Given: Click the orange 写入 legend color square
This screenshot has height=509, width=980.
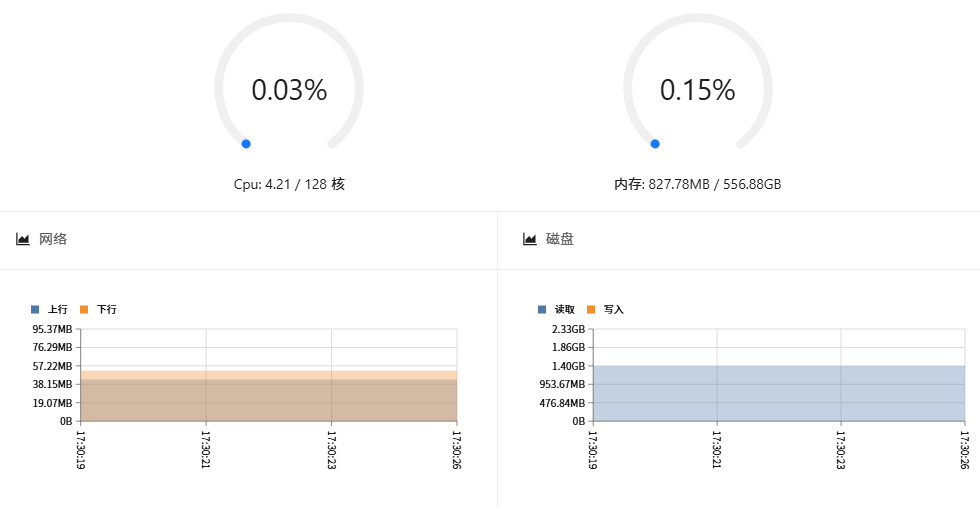Looking at the screenshot, I should pyautogui.click(x=591, y=310).
